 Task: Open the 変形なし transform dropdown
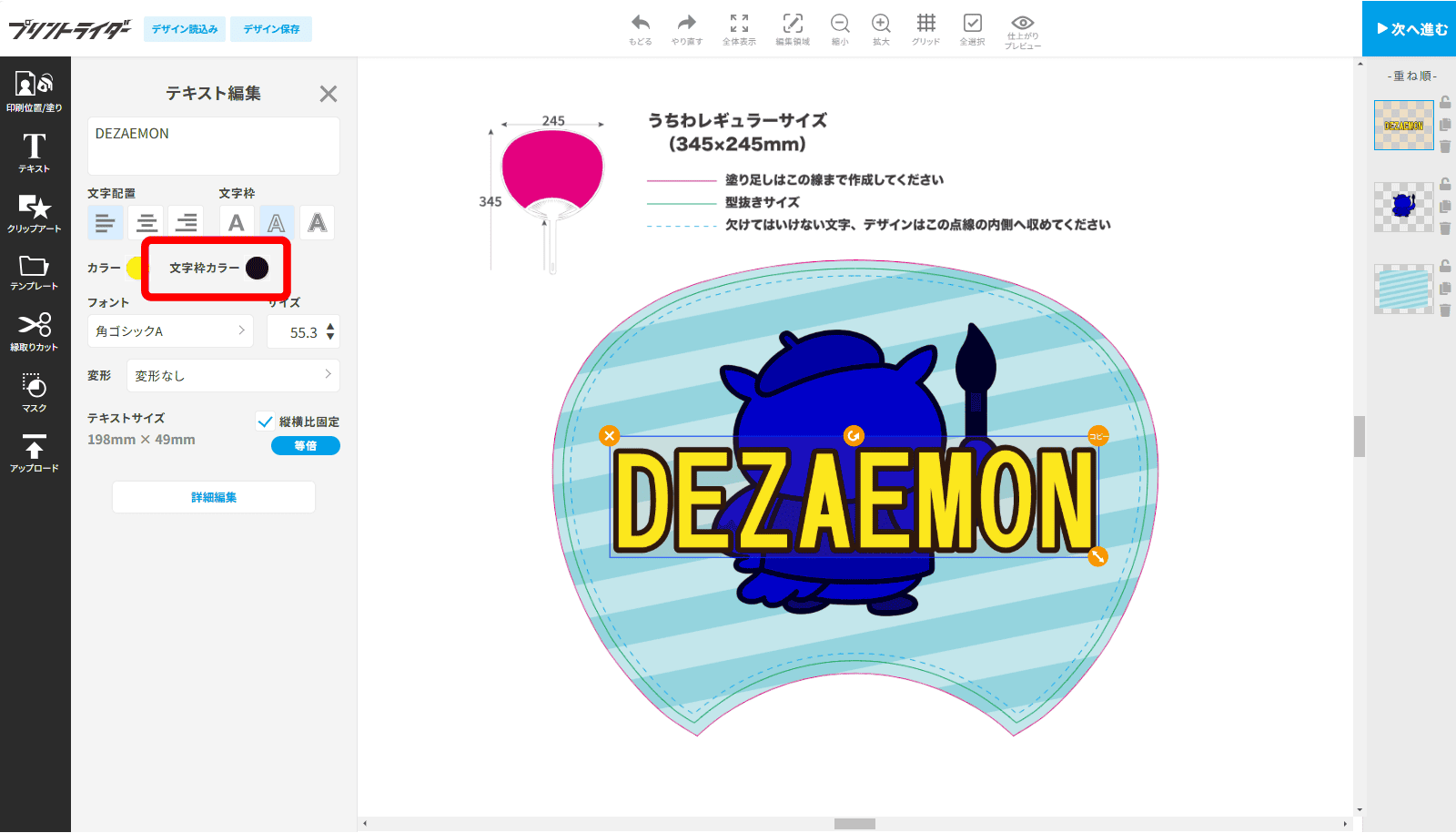pyautogui.click(x=233, y=375)
